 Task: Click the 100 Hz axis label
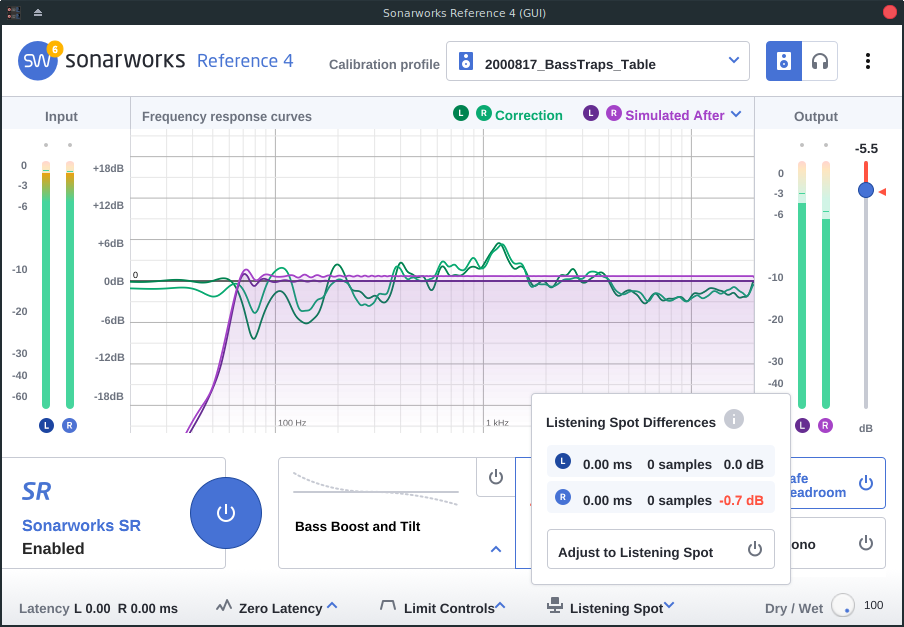click(292, 423)
